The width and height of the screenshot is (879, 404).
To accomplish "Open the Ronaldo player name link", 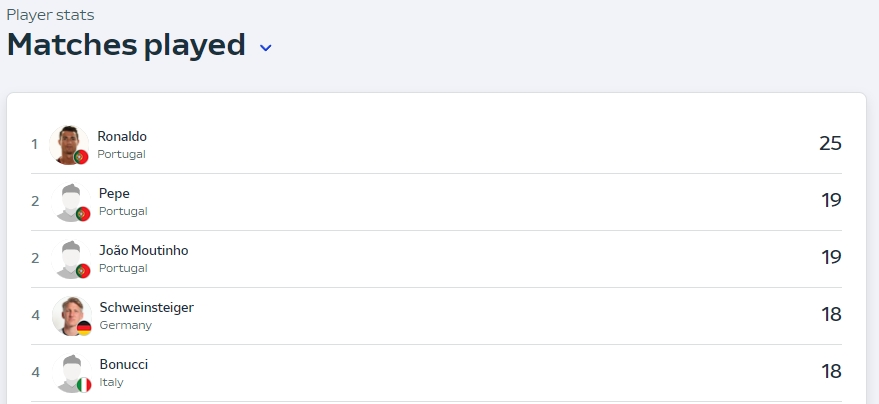I will (x=122, y=137).
